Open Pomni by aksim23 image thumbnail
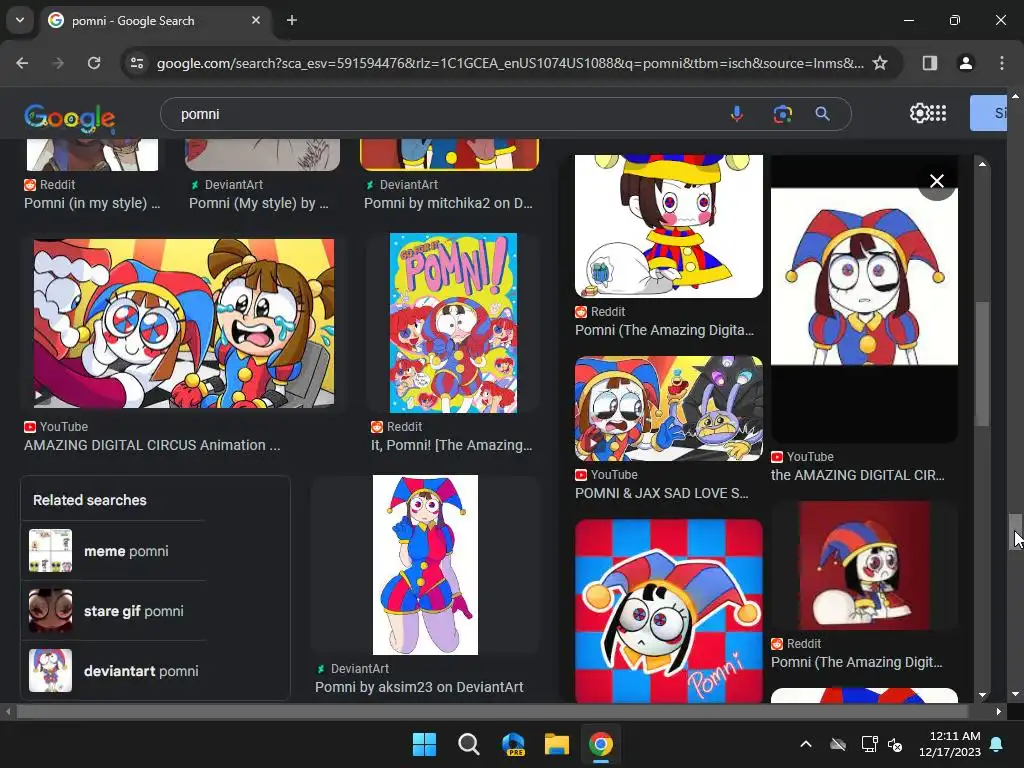1024x768 pixels. point(425,565)
